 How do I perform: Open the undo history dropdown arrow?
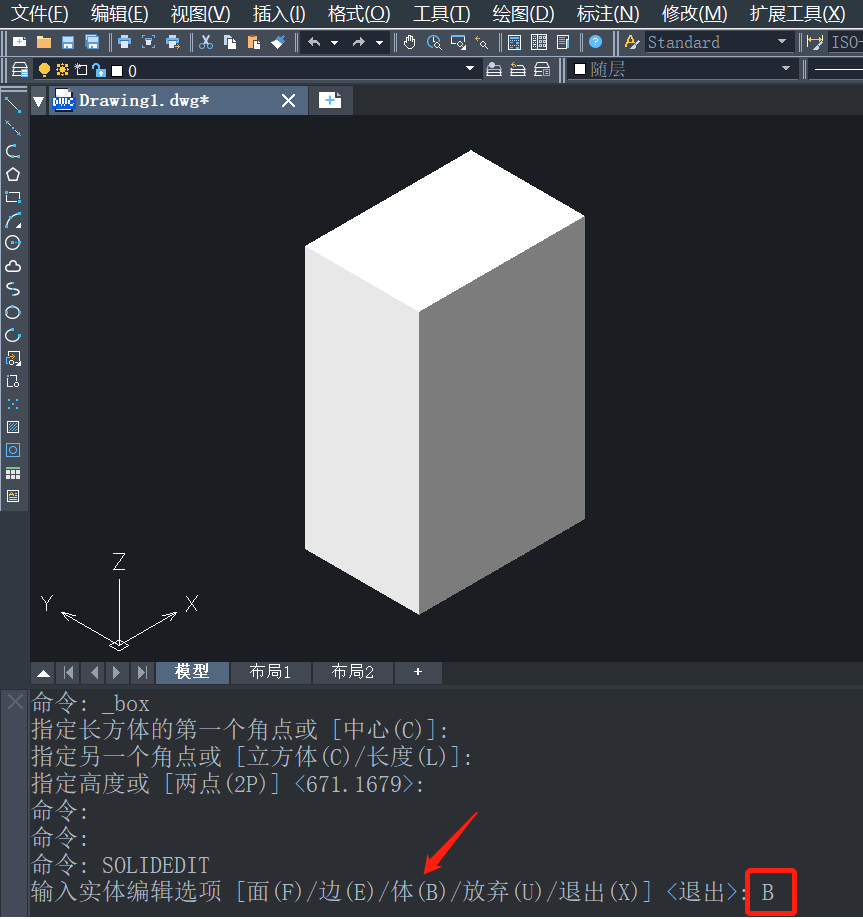point(334,43)
